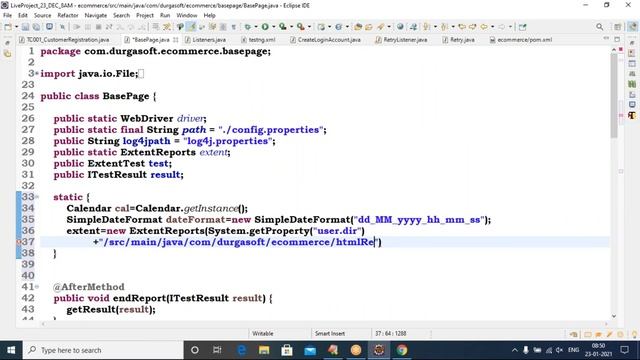
Task: Open the Coverage dropdown arrow
Action: (x=291, y=27)
